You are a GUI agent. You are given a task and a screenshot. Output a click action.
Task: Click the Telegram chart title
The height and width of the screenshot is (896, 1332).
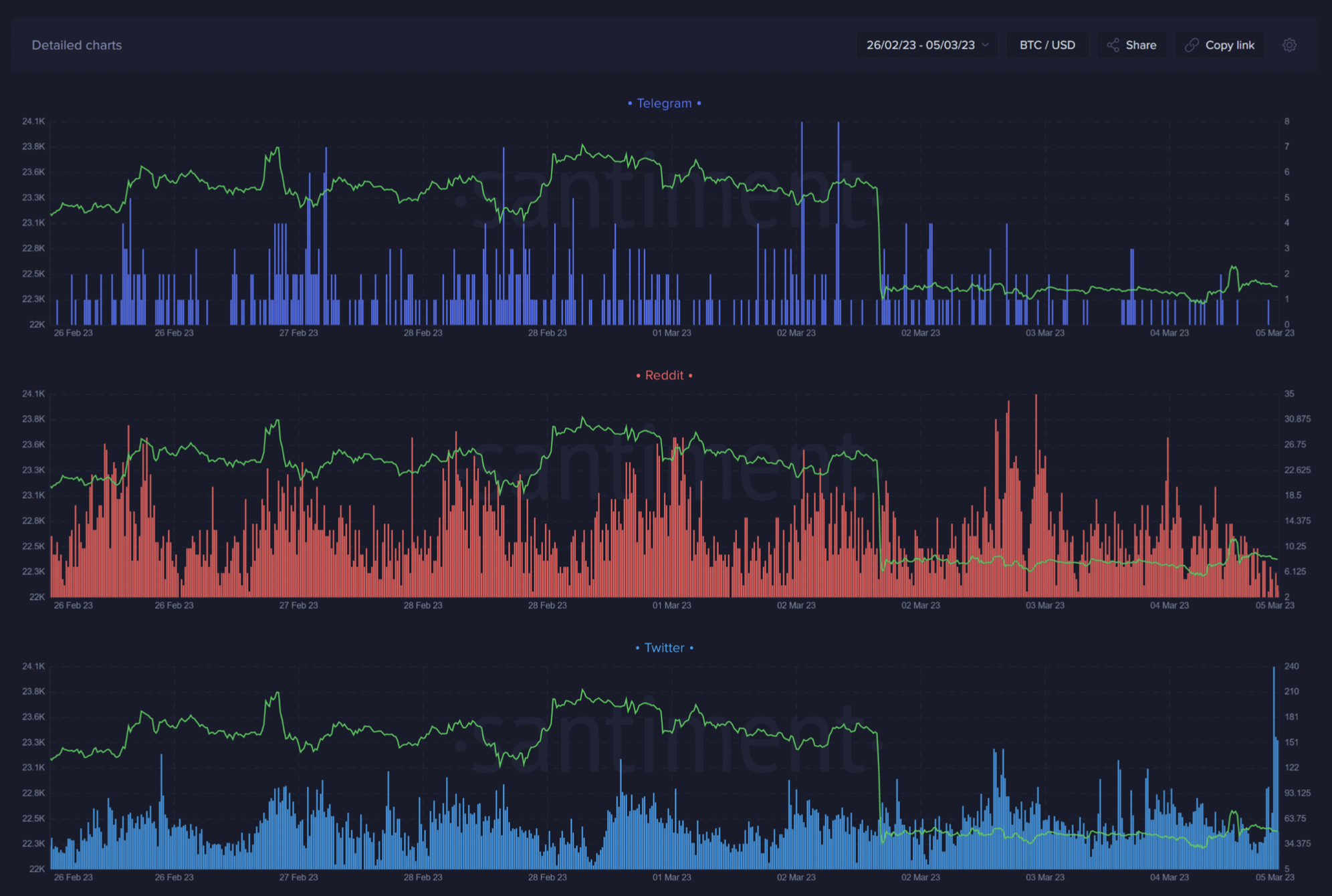click(x=664, y=103)
